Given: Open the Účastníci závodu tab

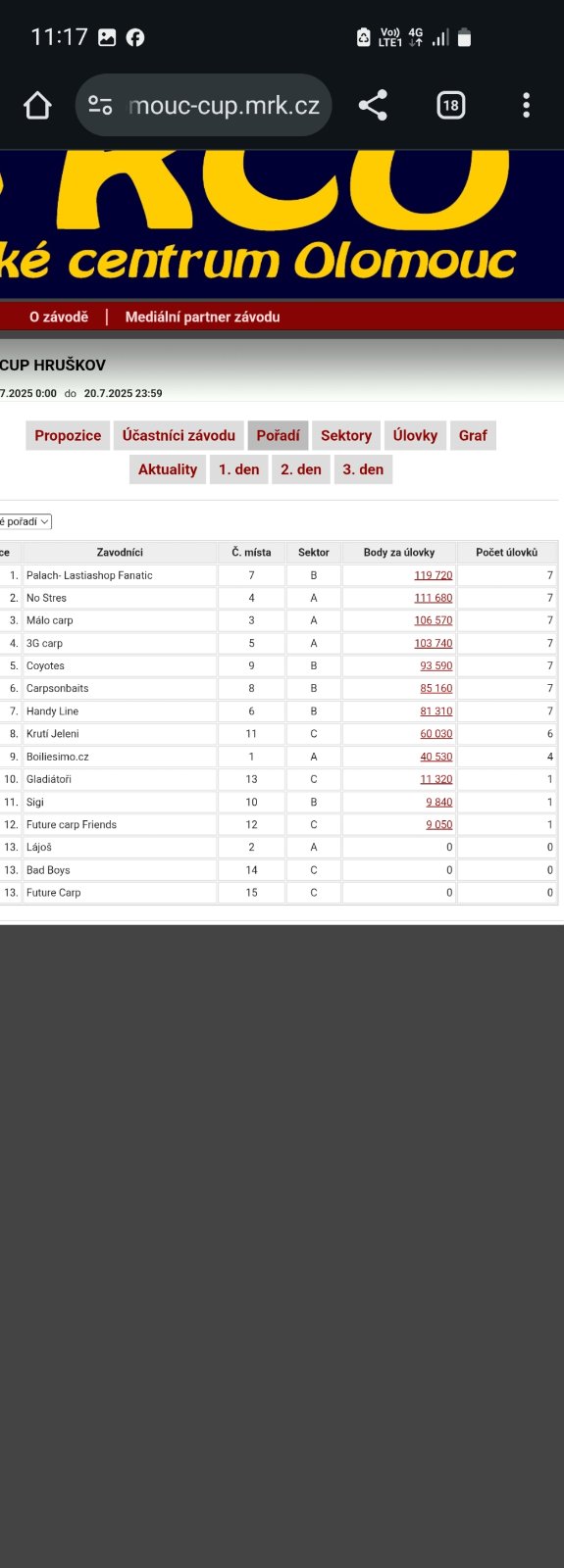Looking at the screenshot, I should pyautogui.click(x=179, y=435).
